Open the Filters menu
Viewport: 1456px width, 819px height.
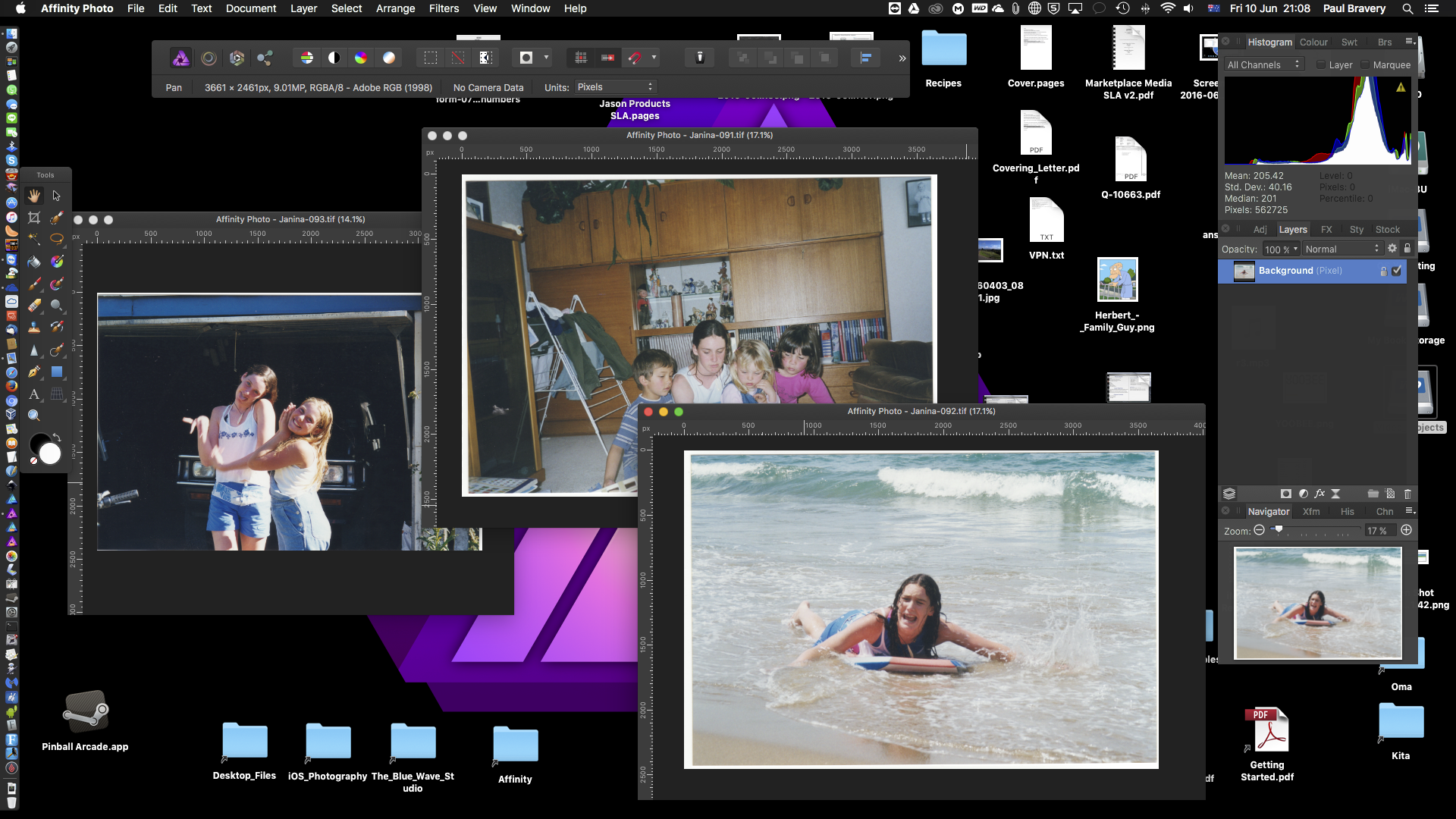pos(444,8)
